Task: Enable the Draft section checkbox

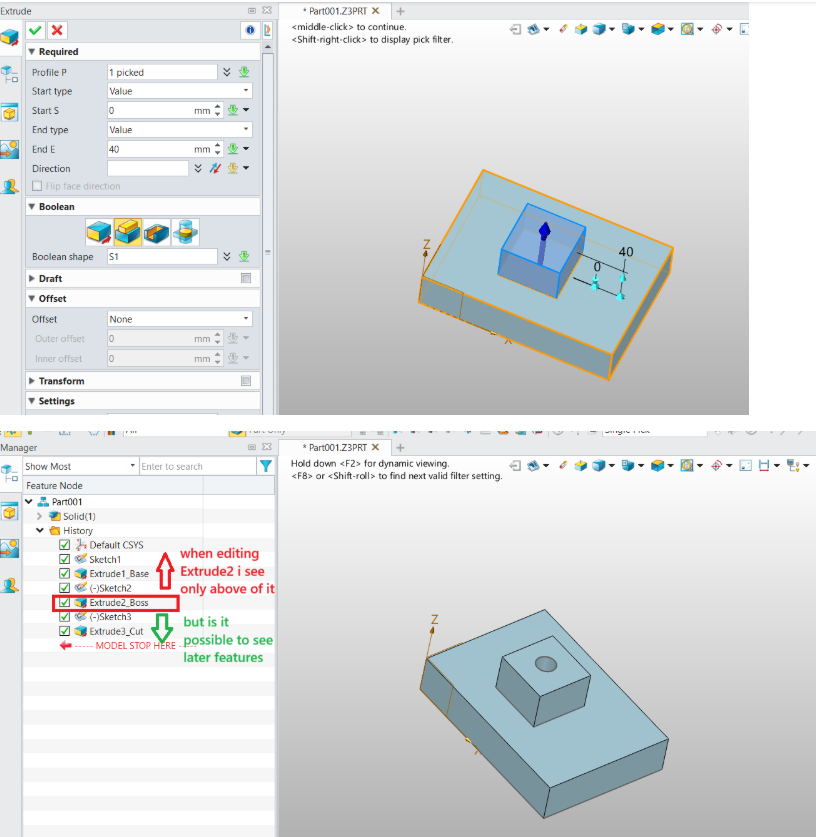Action: (x=246, y=279)
